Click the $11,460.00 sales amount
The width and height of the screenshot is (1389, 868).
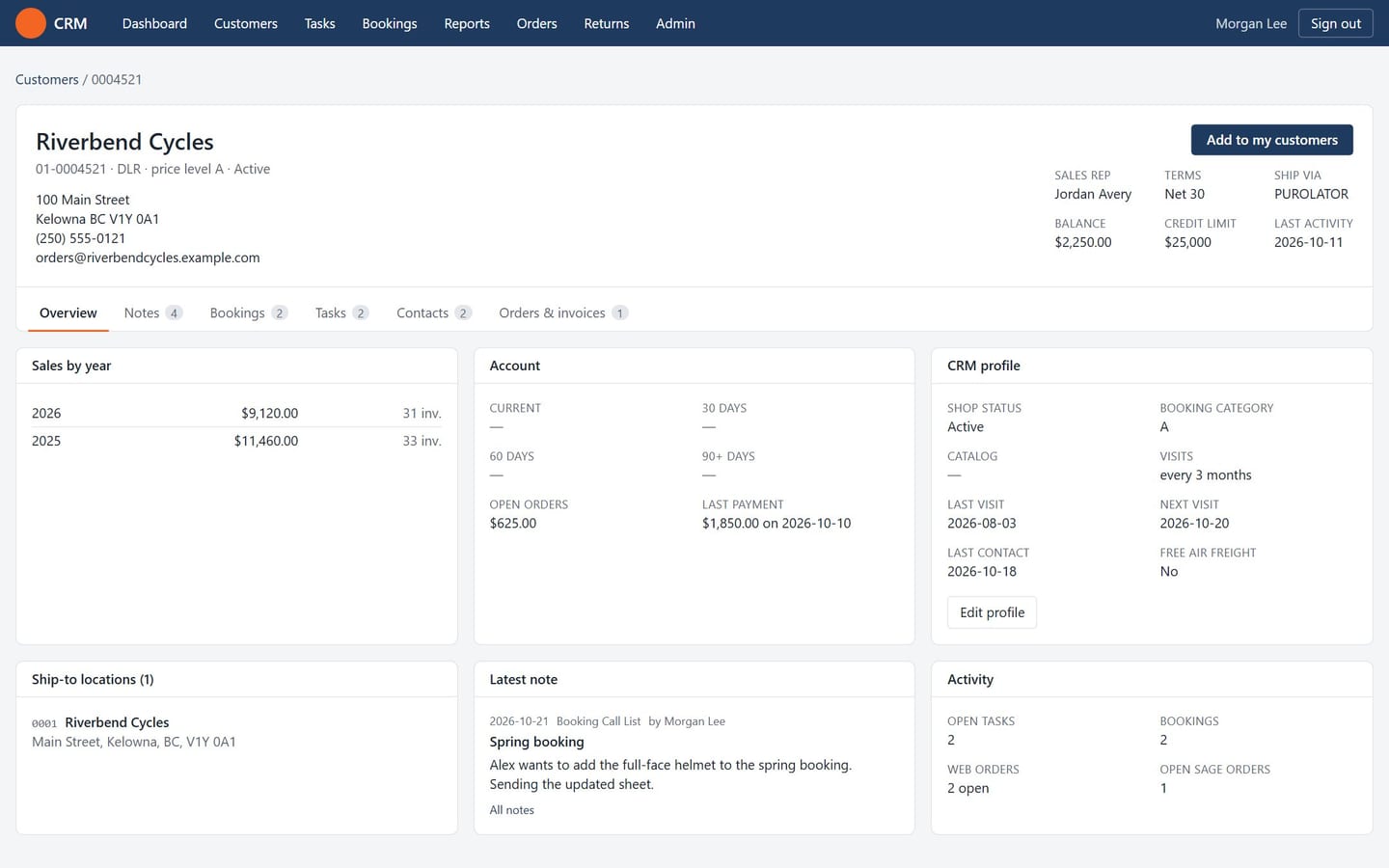266,441
